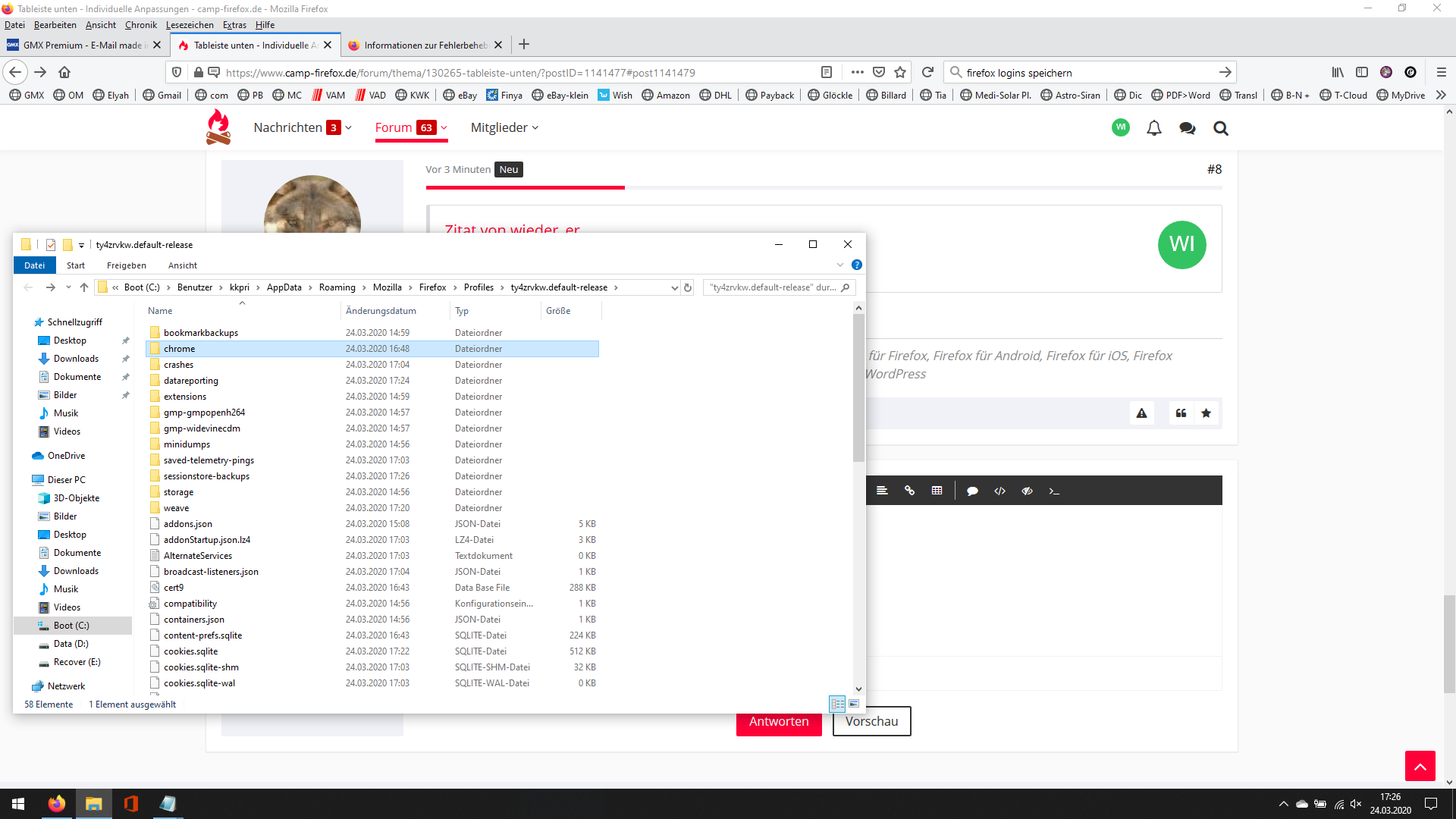Expand the Explorer address path dropdown
Image resolution: width=1456 pixels, height=819 pixels.
pos(674,287)
